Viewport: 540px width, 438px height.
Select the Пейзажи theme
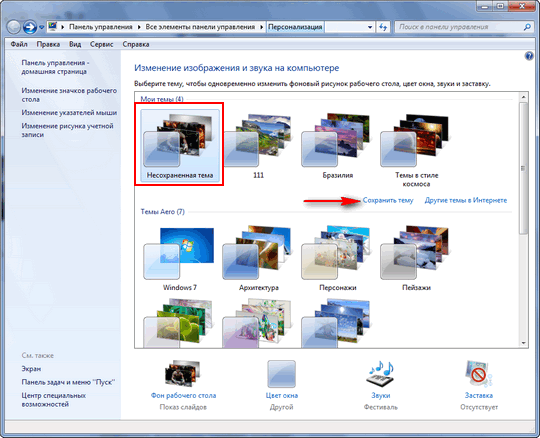pyautogui.click(x=416, y=258)
